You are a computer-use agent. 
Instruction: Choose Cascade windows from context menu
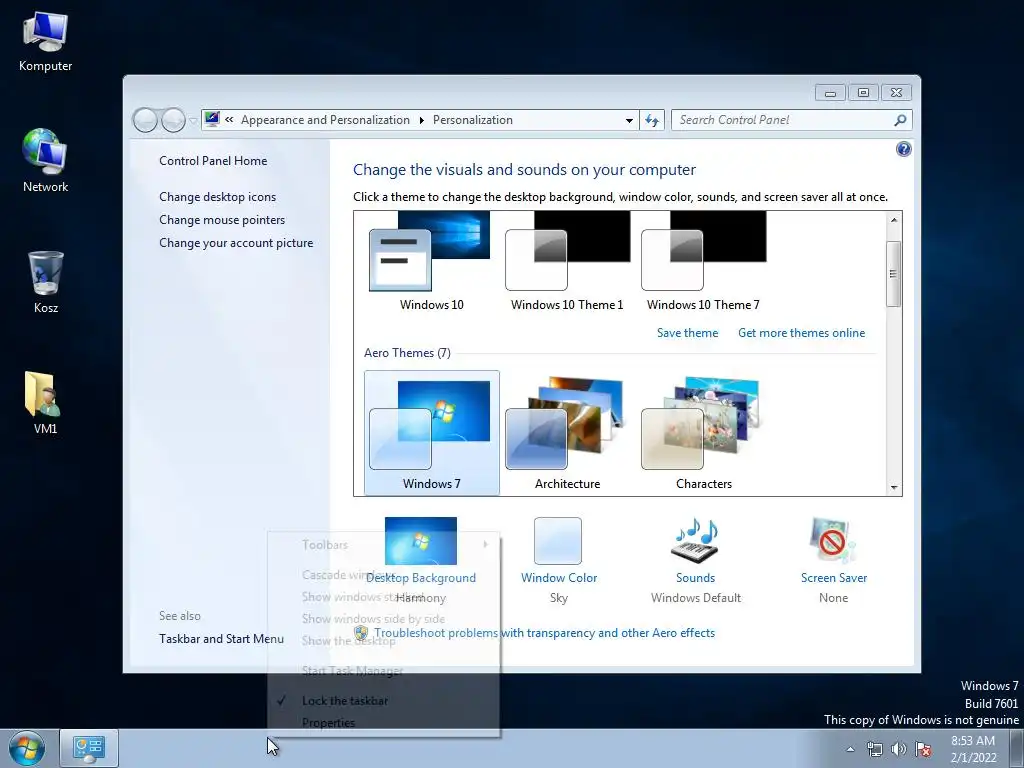[x=384, y=575]
